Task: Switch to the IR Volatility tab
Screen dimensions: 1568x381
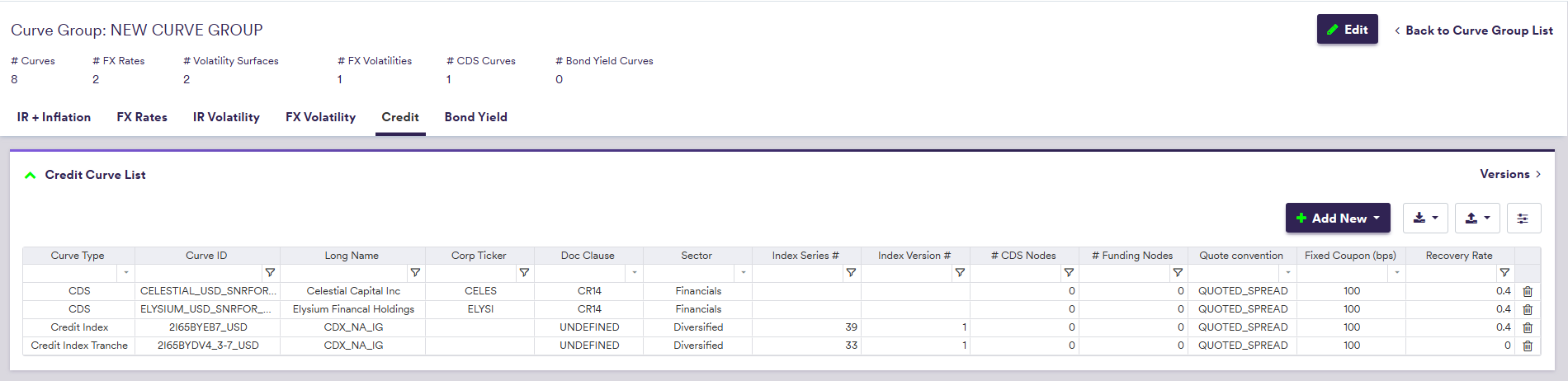Action: click(x=226, y=117)
